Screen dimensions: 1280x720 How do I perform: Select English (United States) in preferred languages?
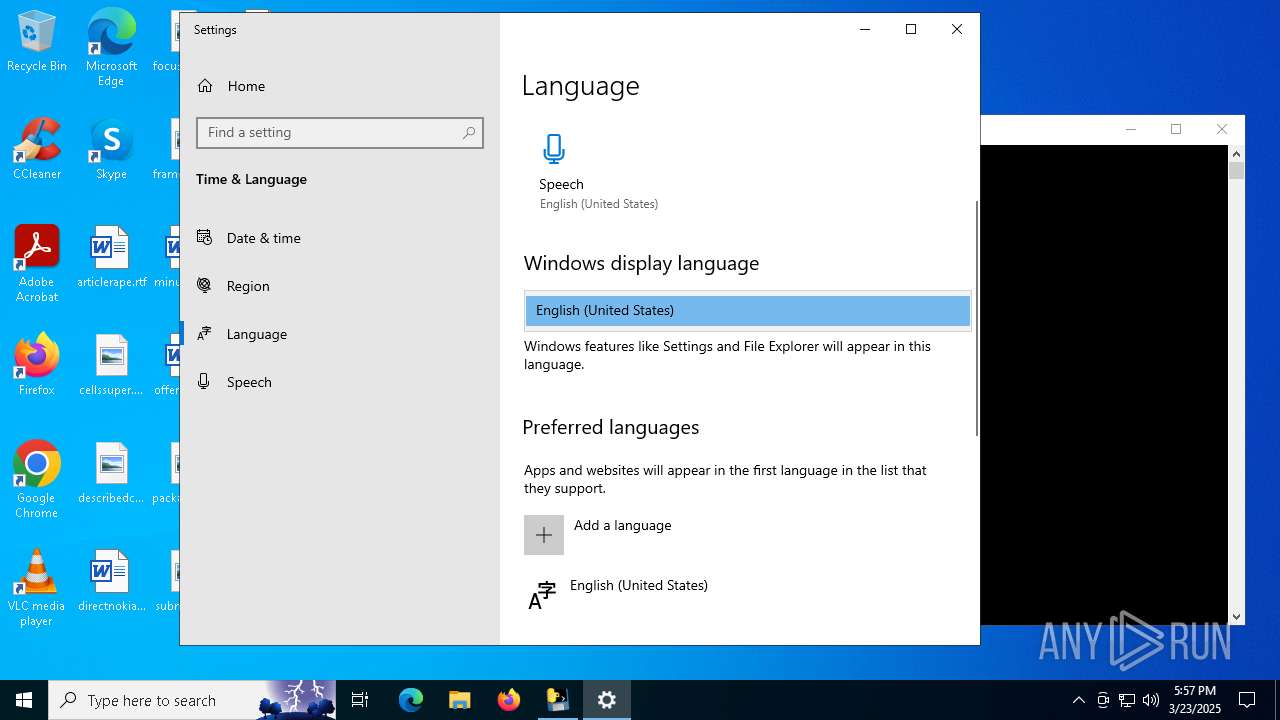tap(746, 595)
